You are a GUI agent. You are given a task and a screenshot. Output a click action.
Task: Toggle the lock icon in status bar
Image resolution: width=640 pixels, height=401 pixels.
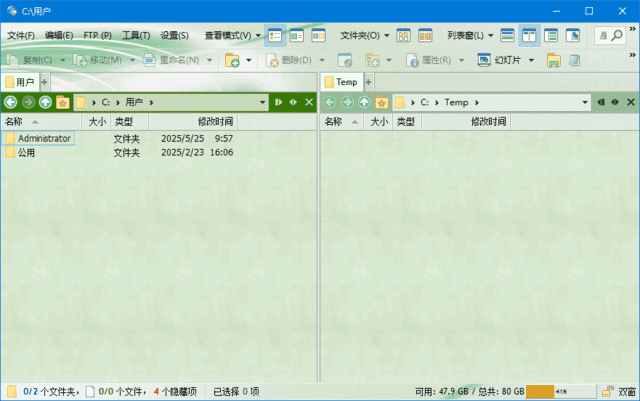pos(608,392)
